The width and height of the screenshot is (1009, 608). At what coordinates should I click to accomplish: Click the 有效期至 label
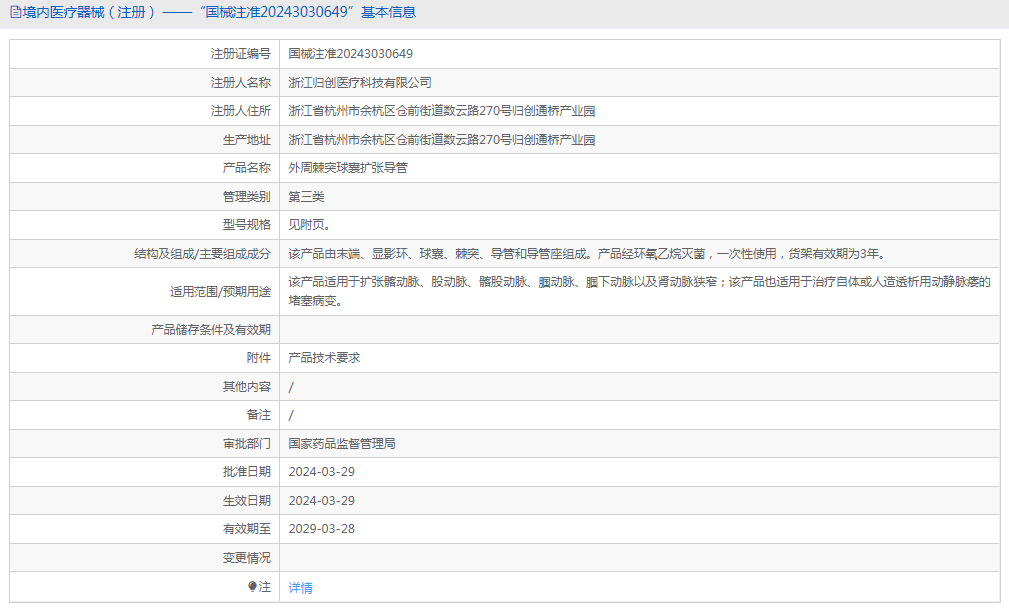[246, 529]
